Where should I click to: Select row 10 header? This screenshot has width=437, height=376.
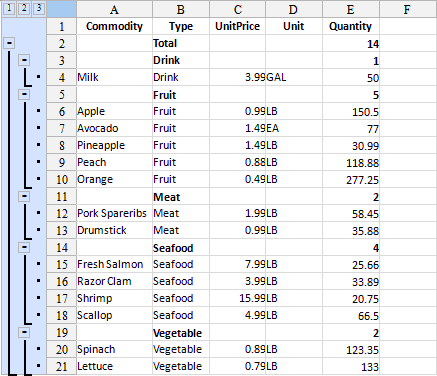pos(62,179)
